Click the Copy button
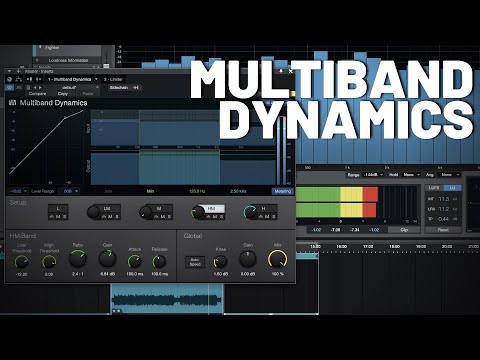This screenshot has width=480, height=360. click(63, 94)
